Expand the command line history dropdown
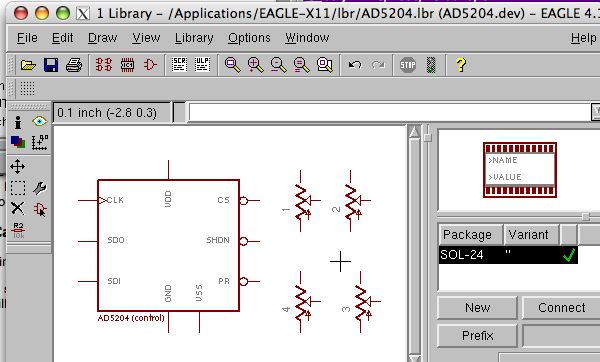The width and height of the screenshot is (600, 362). tap(595, 112)
